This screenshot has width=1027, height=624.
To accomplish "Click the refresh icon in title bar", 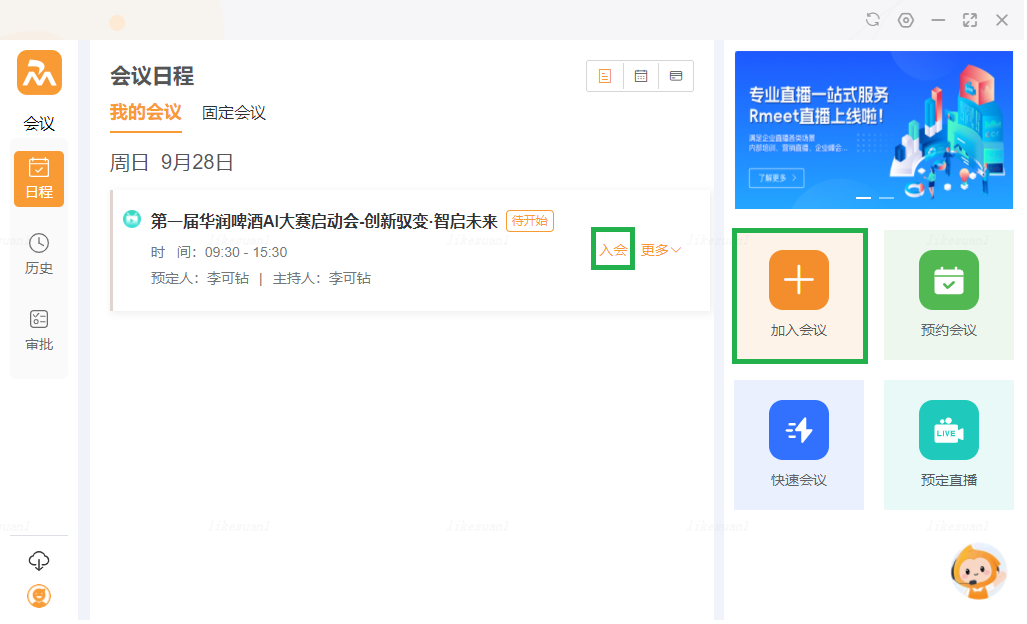I will (873, 20).
